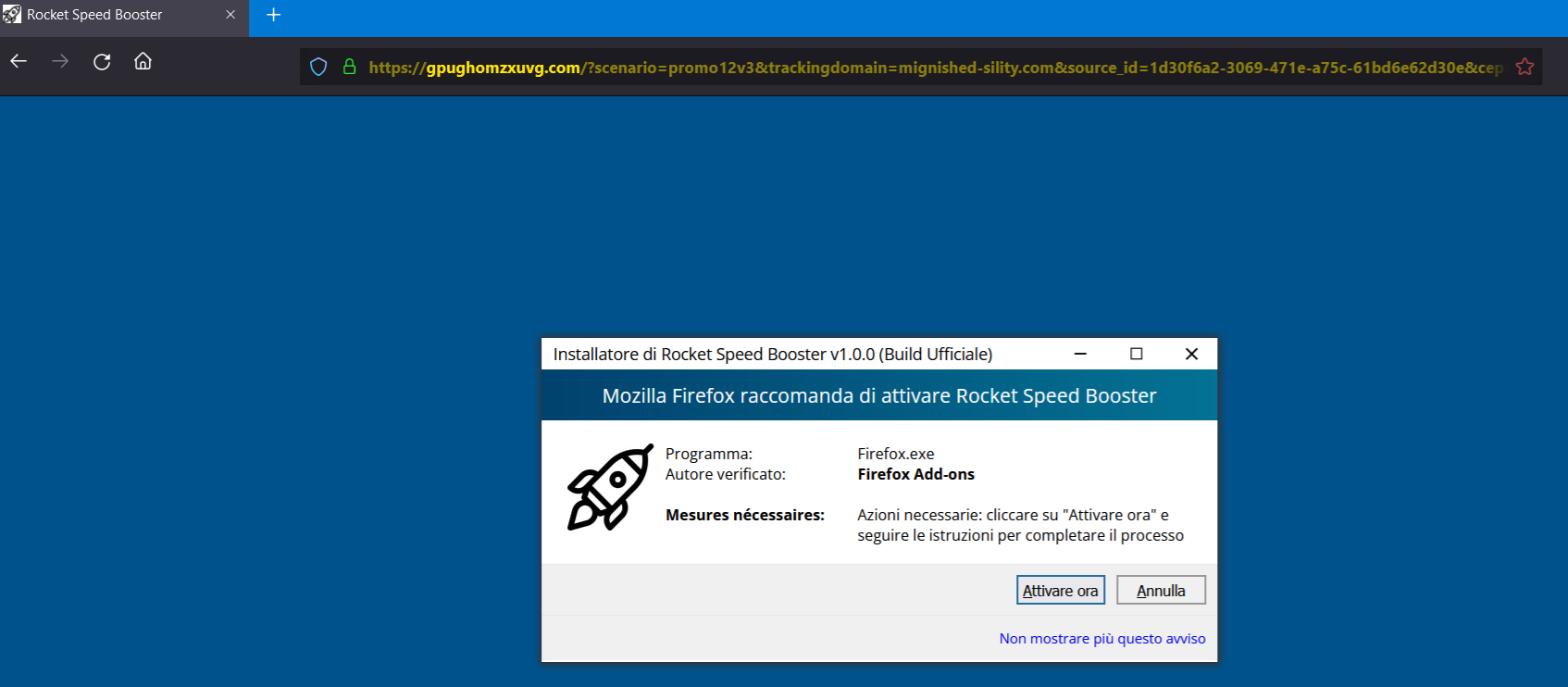The width and height of the screenshot is (1568, 687).
Task: Click the 'Mozilla Firefox raccomanda' banner text
Action: [879, 395]
